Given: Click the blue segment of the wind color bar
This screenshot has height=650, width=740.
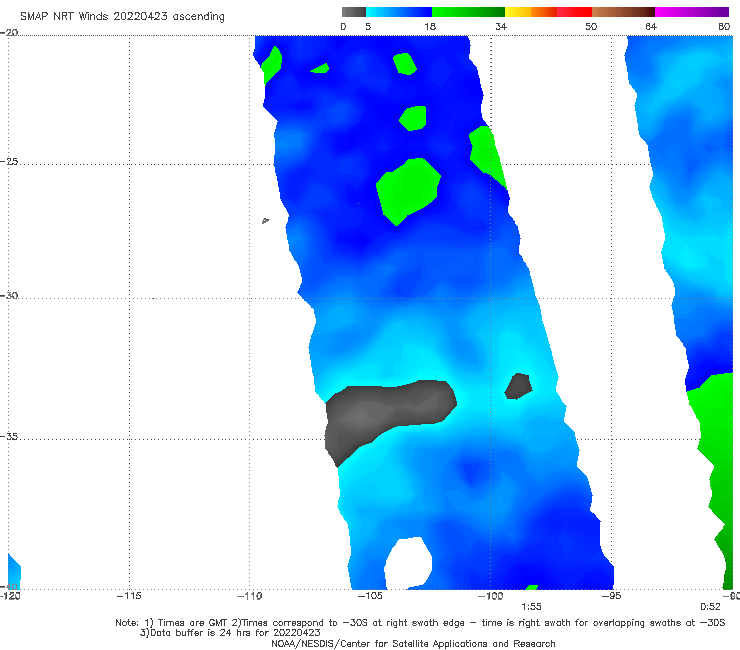Looking at the screenshot, I should pyautogui.click(x=399, y=12).
